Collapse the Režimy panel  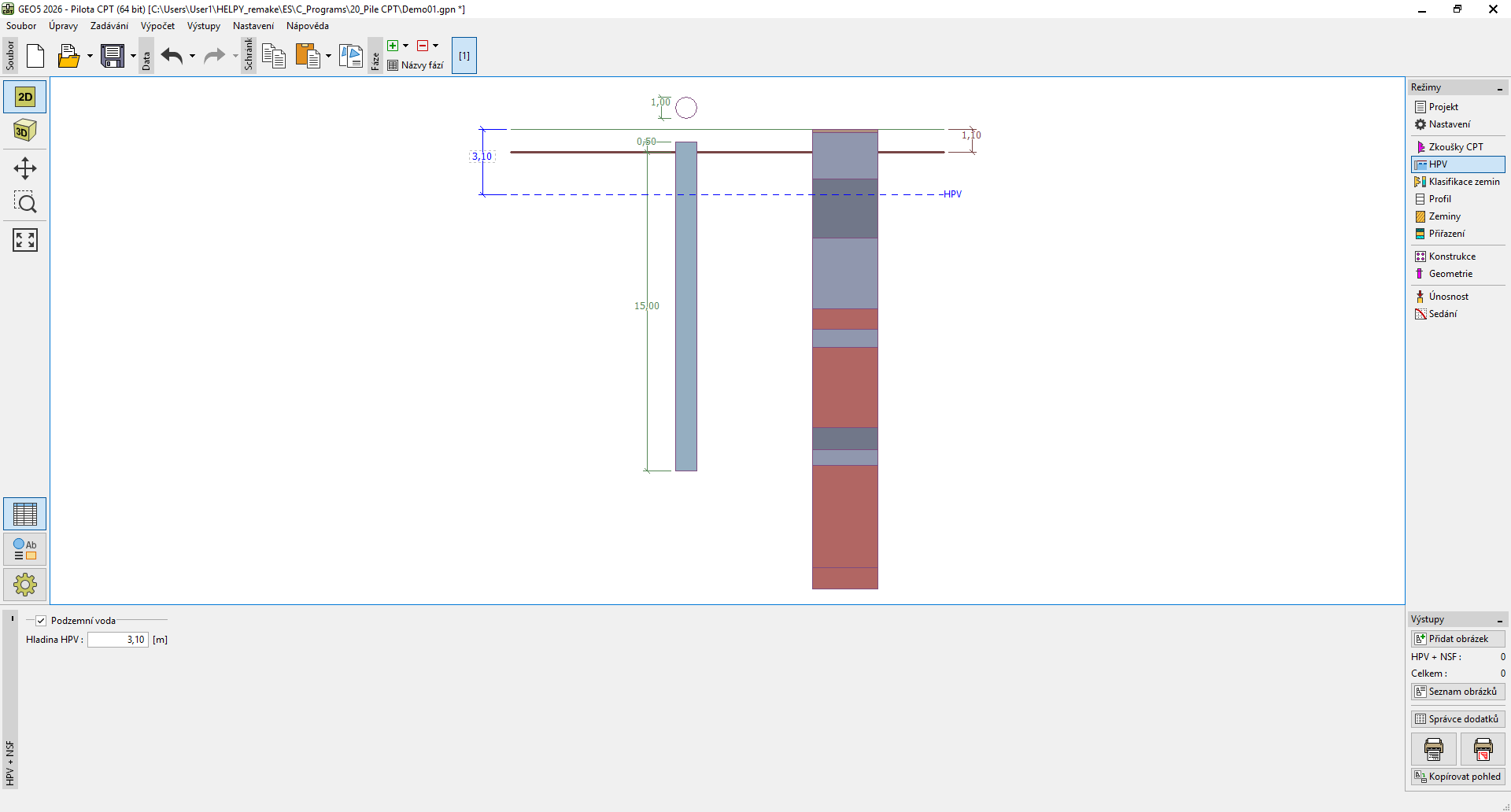(x=1500, y=88)
